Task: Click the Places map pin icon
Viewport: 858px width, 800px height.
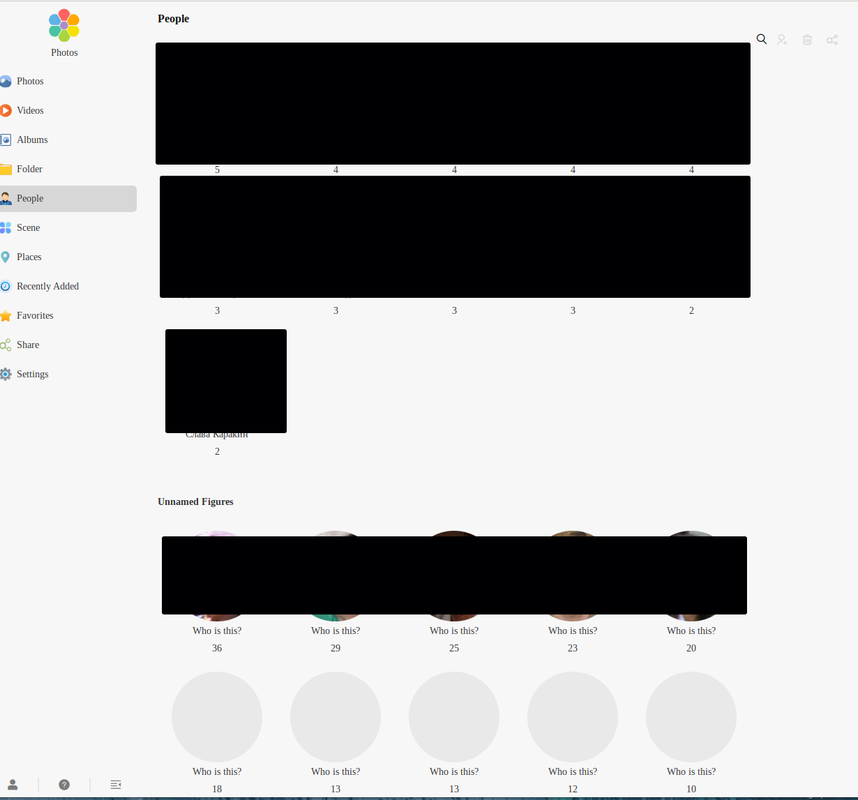Action: click(x=5, y=257)
